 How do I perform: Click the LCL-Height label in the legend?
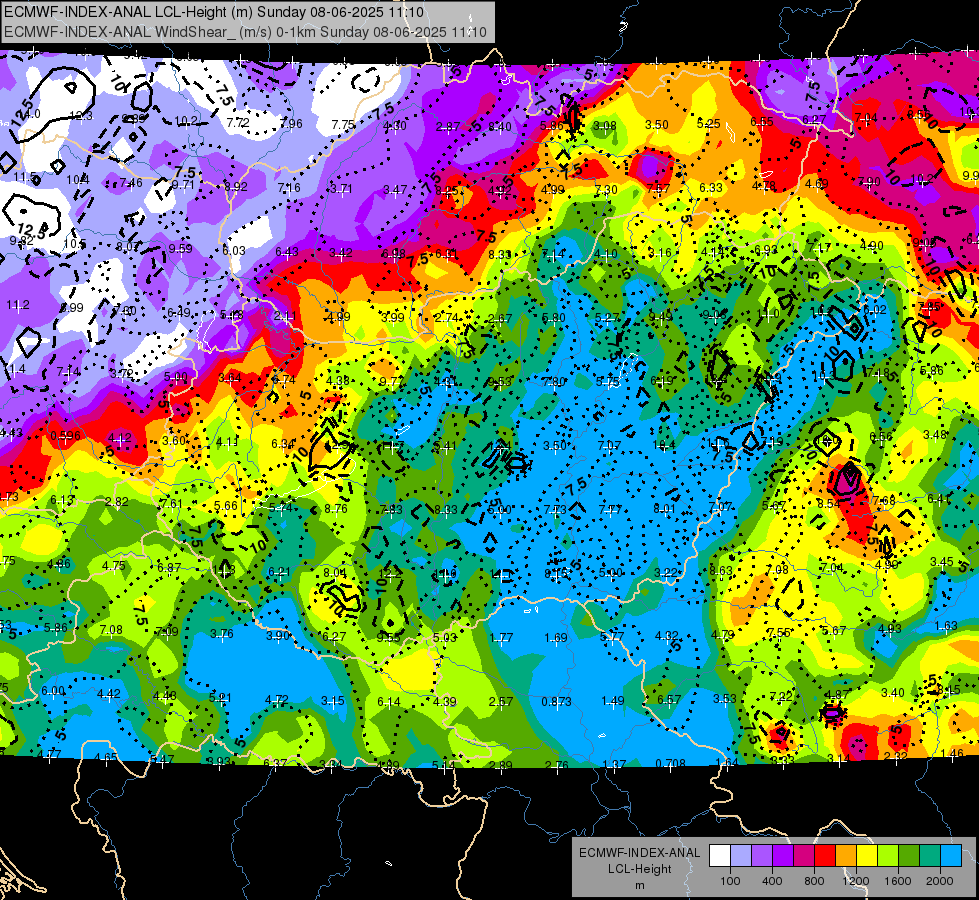pyautogui.click(x=639, y=869)
